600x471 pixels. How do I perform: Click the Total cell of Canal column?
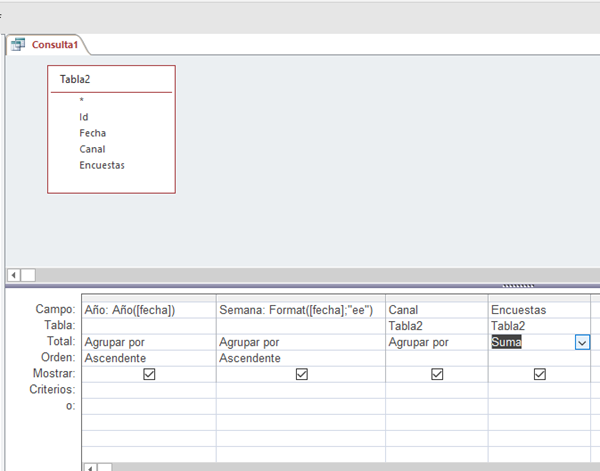pyautogui.click(x=436, y=342)
